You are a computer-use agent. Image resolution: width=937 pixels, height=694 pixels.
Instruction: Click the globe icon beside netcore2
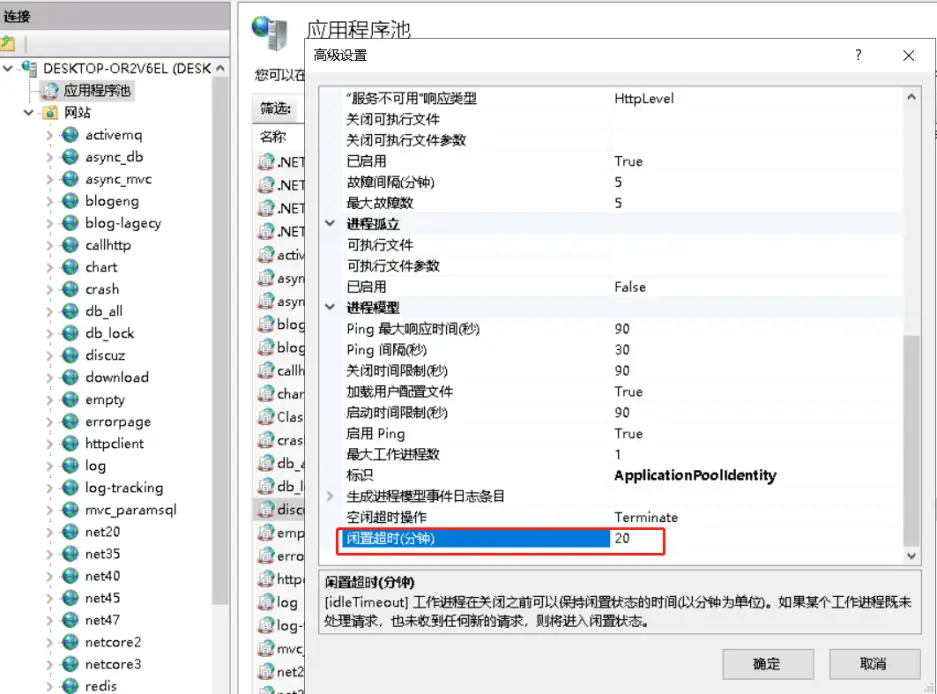click(x=69, y=642)
